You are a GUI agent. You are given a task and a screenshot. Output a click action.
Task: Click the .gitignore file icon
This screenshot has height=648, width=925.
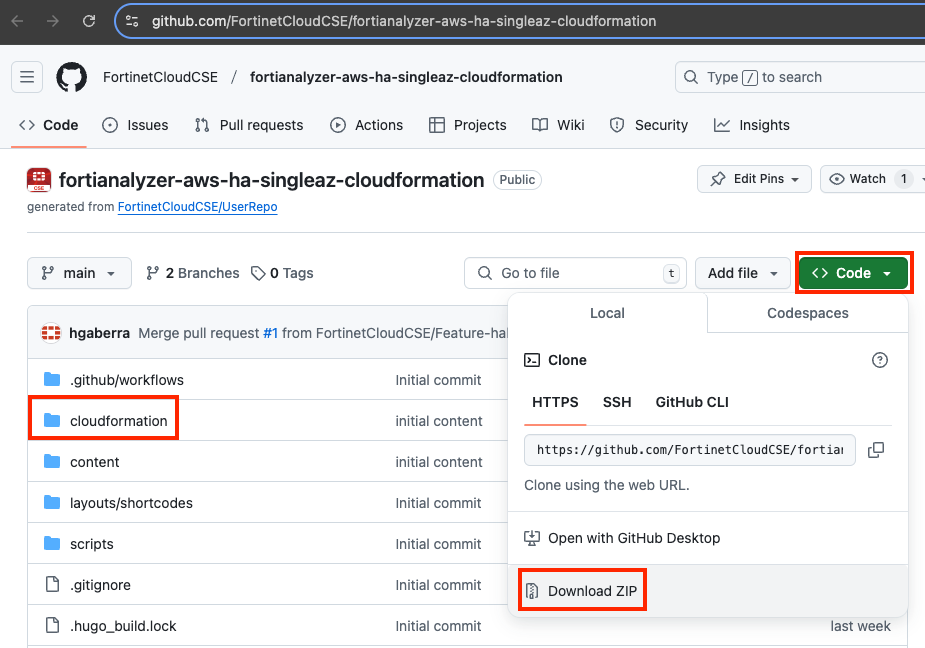[x=53, y=584]
